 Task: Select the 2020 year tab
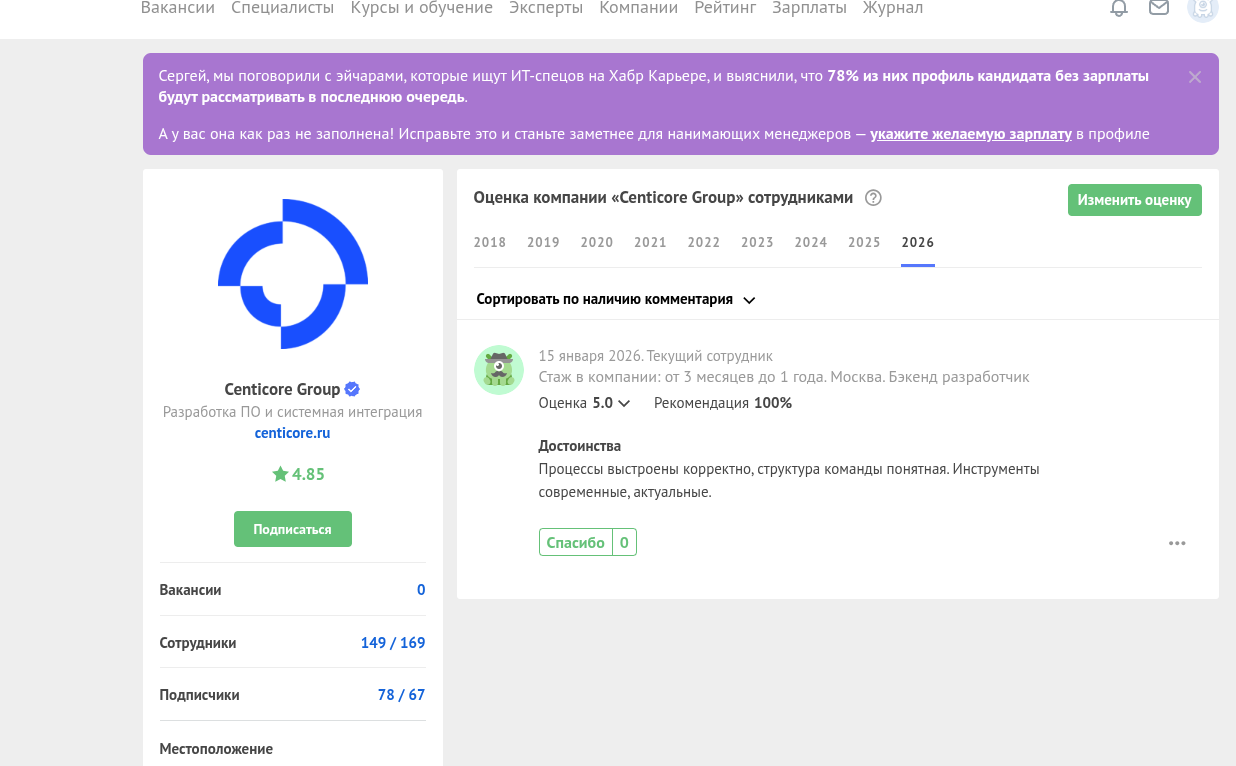pos(597,243)
